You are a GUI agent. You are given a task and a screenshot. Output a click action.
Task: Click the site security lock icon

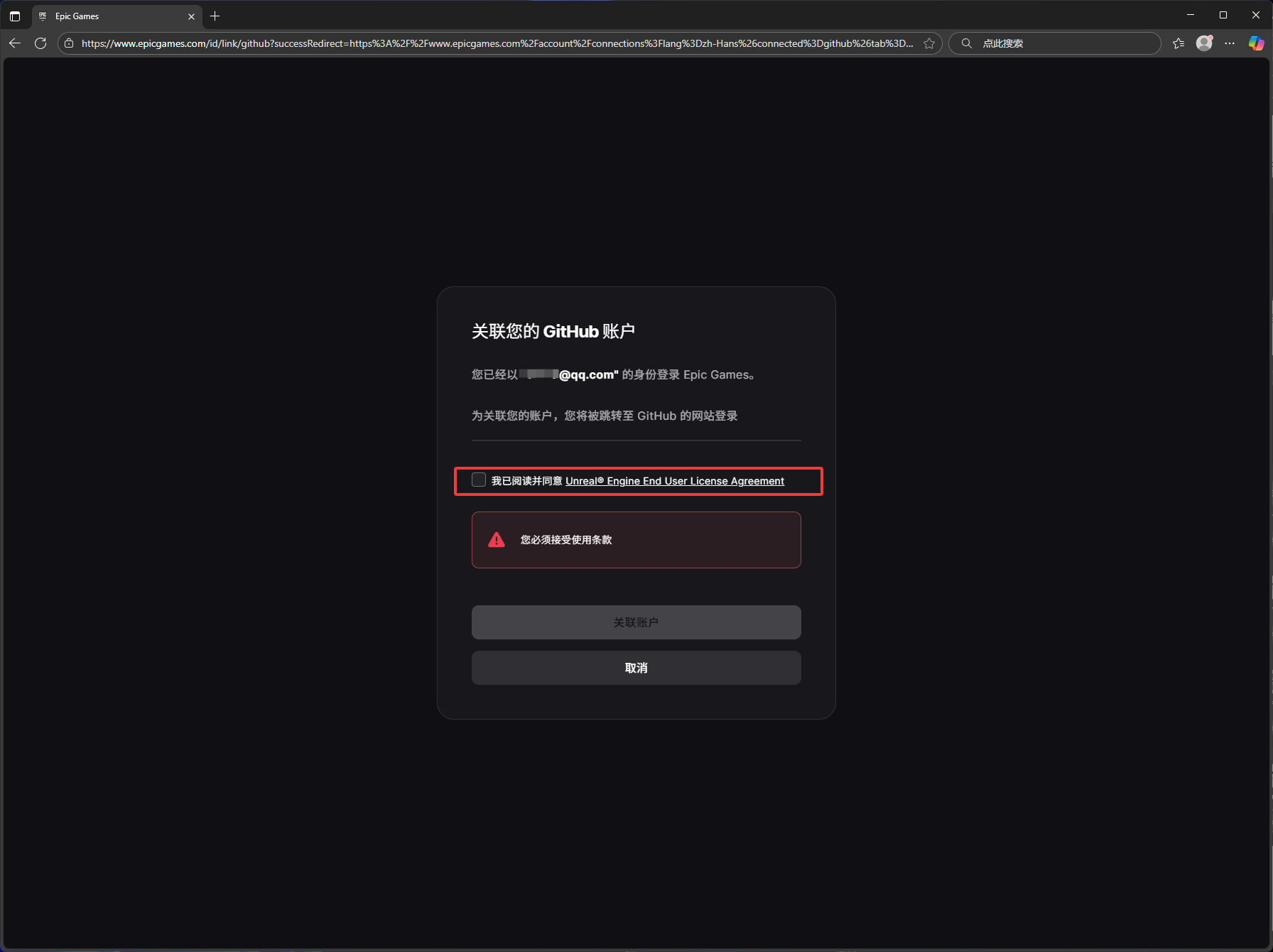point(68,43)
